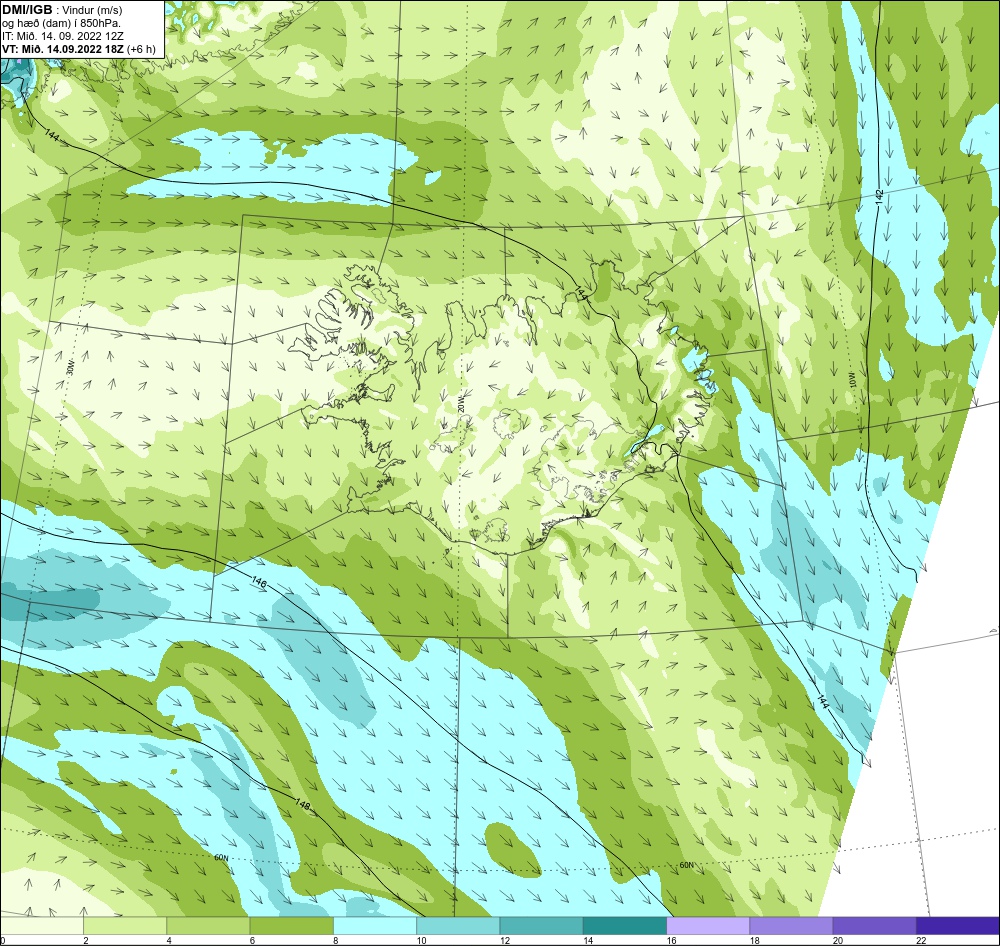Click the palest 0–2 m/s legend swatch
Viewport: 1000px width, 946px height.
click(42, 924)
